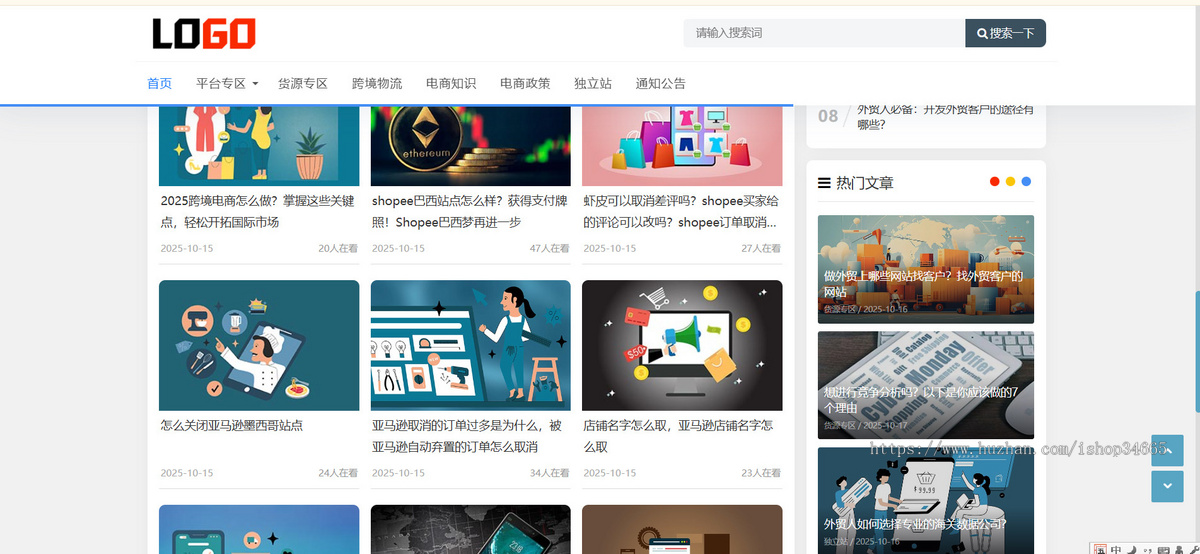
Task: Click the yellow dot in 热门文章 header
Action: pyautogui.click(x=1010, y=181)
